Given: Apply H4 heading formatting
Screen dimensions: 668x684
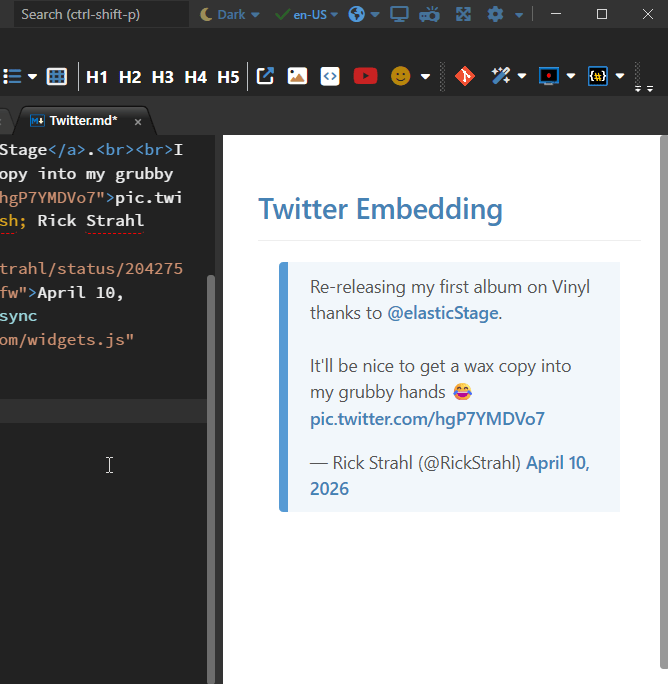Looking at the screenshot, I should 195,77.
